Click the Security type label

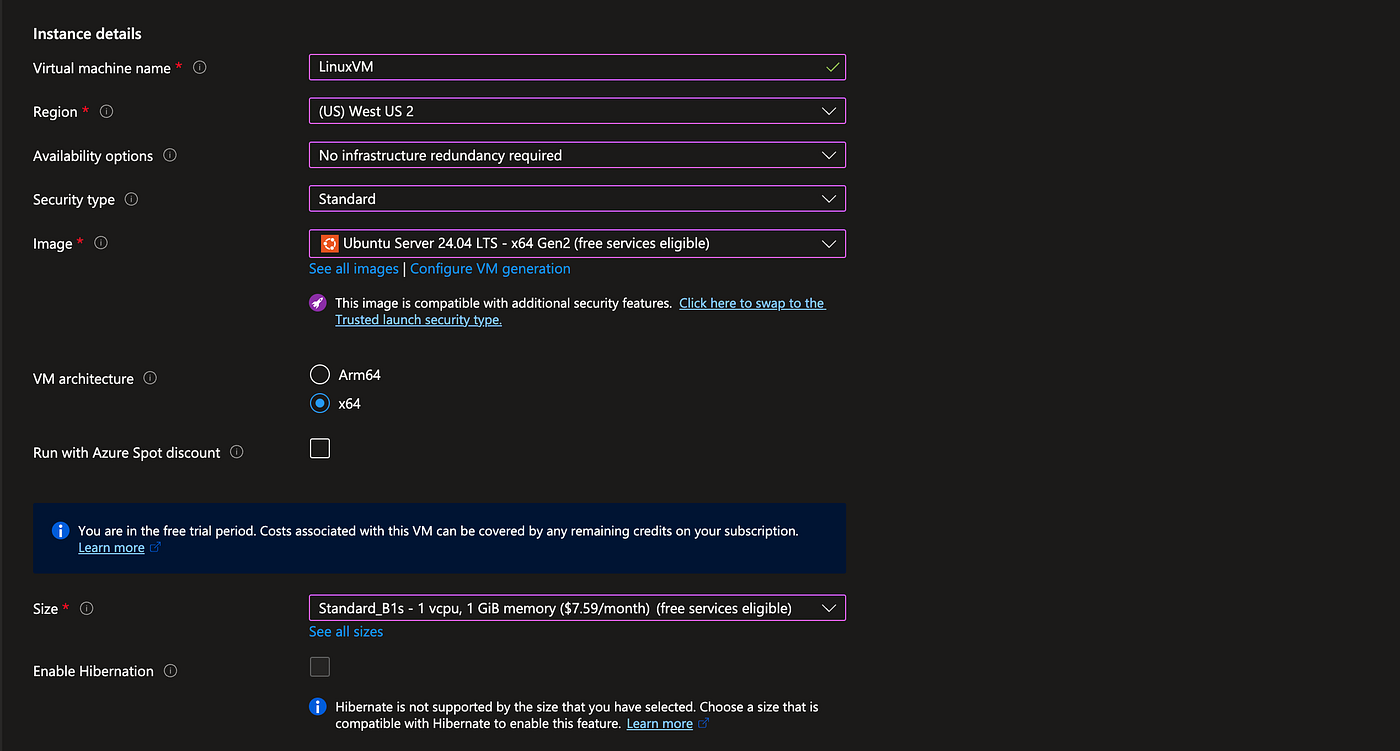(x=74, y=200)
